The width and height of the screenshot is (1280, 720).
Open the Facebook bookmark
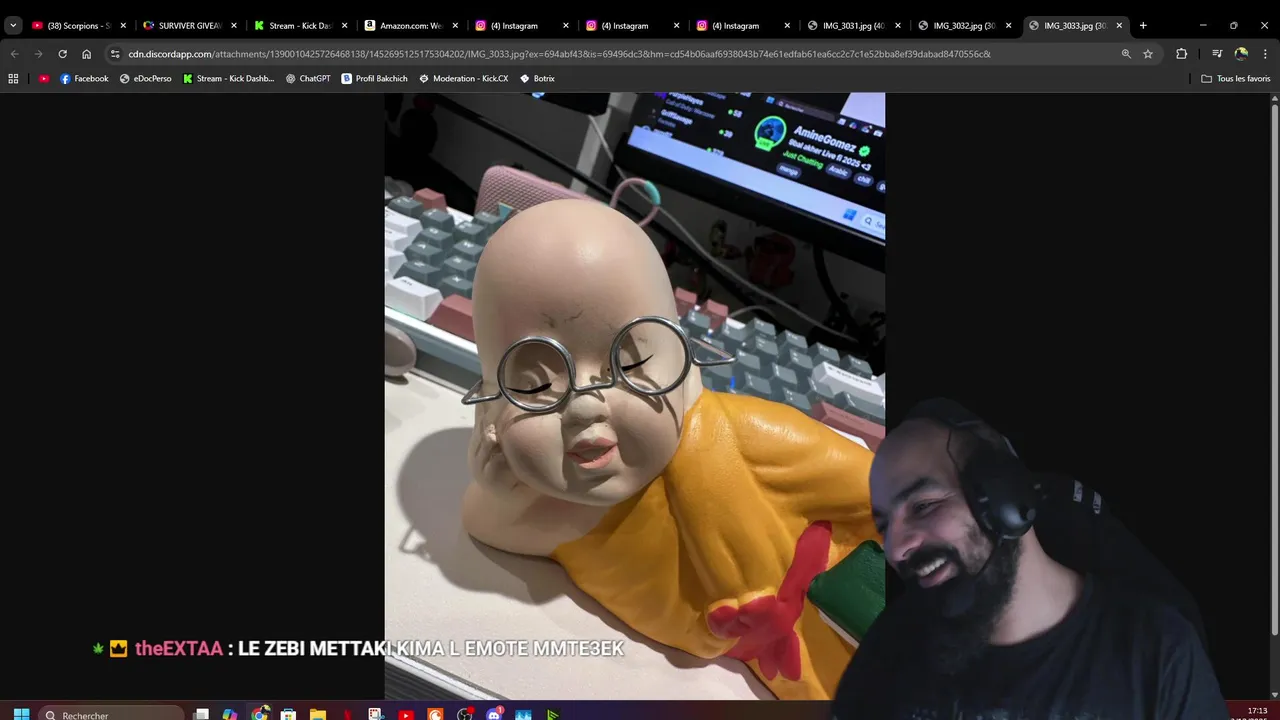(84, 78)
